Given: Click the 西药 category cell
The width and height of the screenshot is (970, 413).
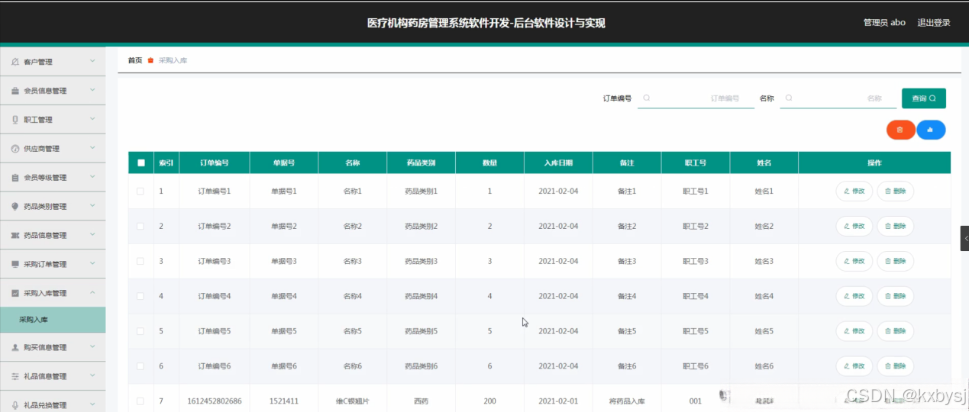Looking at the screenshot, I should coord(421,401).
